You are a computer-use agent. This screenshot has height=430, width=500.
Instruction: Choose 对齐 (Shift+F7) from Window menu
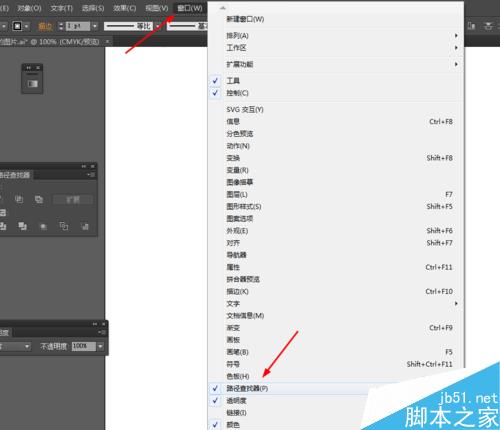[336, 243]
